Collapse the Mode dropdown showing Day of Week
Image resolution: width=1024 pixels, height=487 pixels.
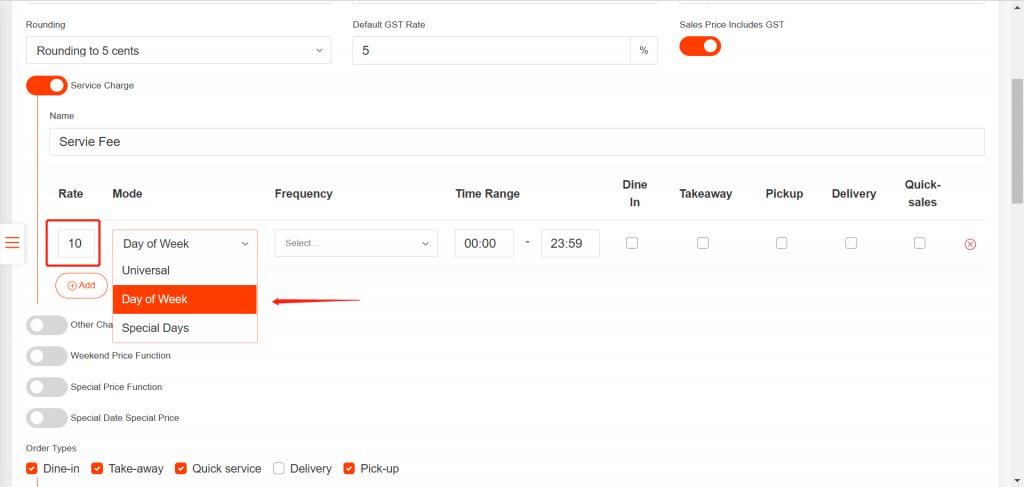click(x=185, y=243)
